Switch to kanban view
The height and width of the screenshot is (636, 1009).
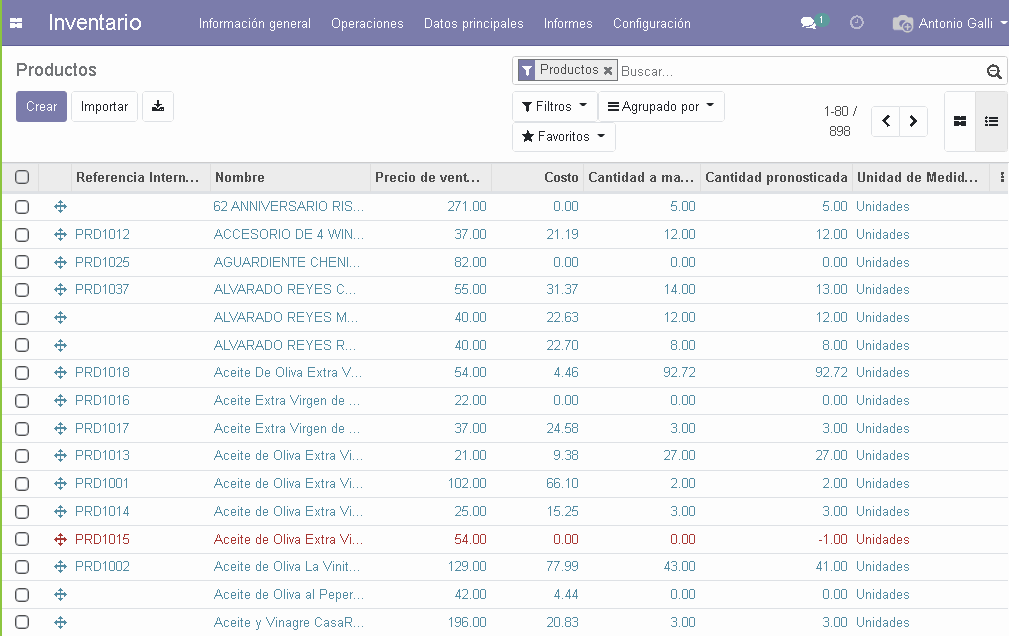click(960, 122)
